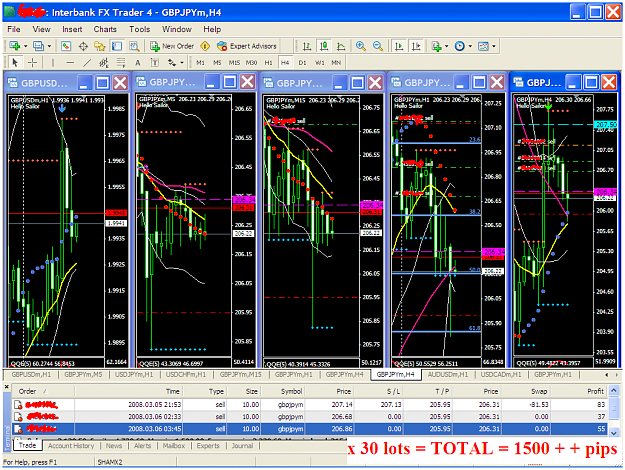Toggle the Terminal window icon

click(117, 46)
